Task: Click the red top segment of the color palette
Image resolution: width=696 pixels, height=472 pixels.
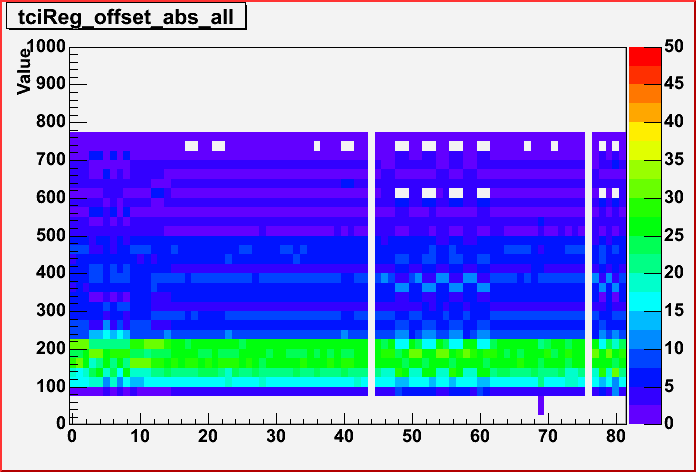Action: pos(642,56)
